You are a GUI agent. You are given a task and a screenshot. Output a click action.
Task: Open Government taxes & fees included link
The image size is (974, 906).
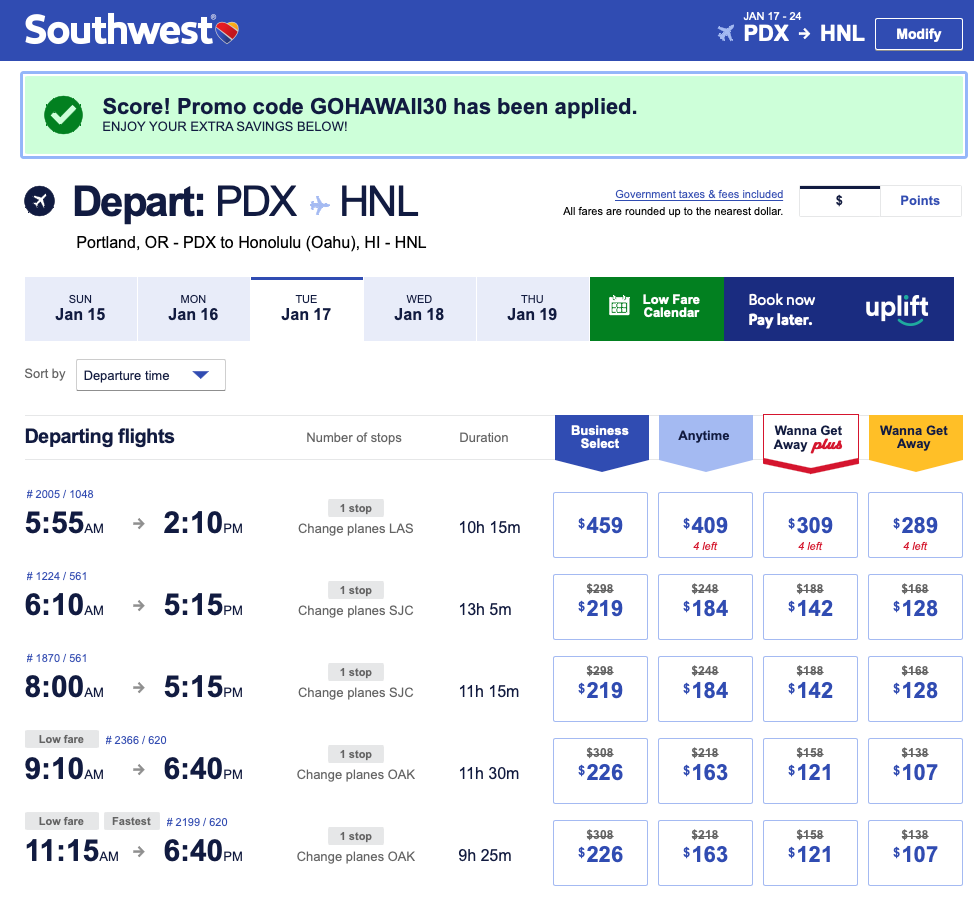698,195
